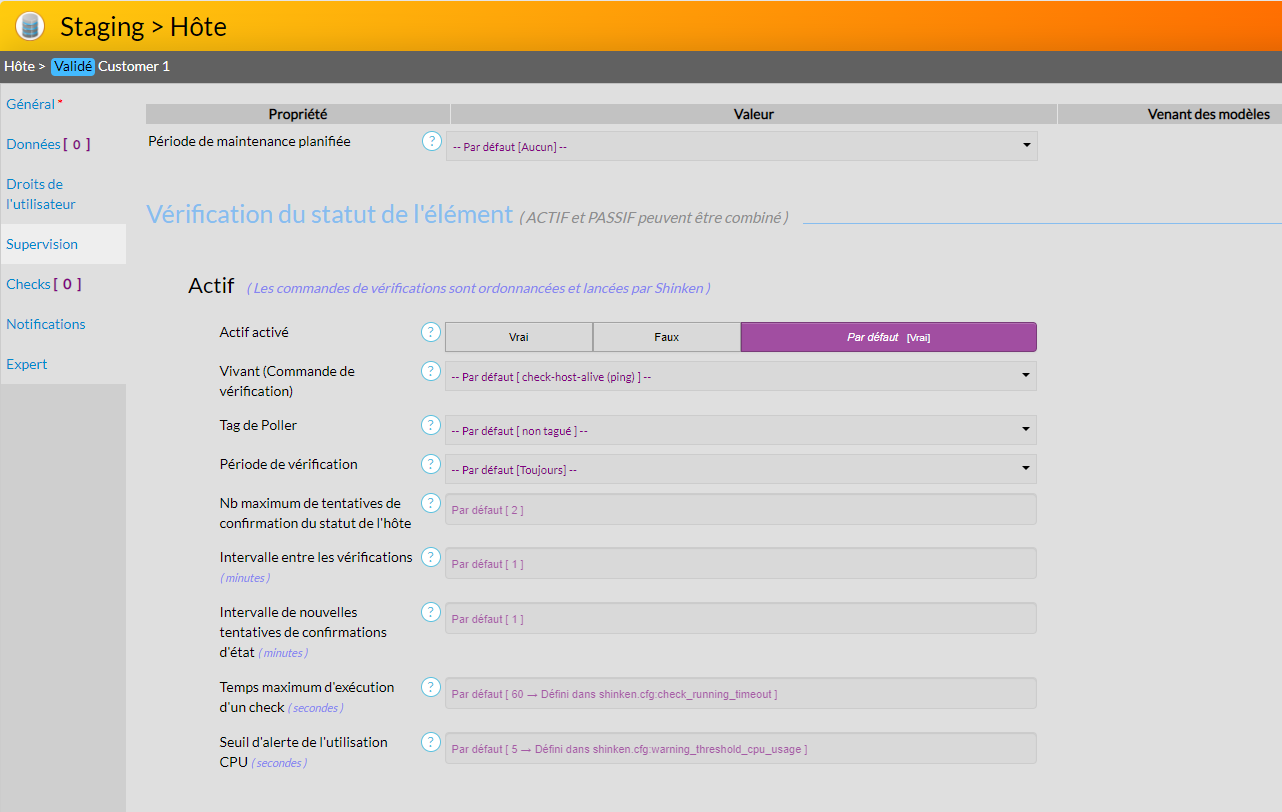Screen dimensions: 1282x812
Task: Open Tag de Poller help icon
Action: pyautogui.click(x=431, y=425)
